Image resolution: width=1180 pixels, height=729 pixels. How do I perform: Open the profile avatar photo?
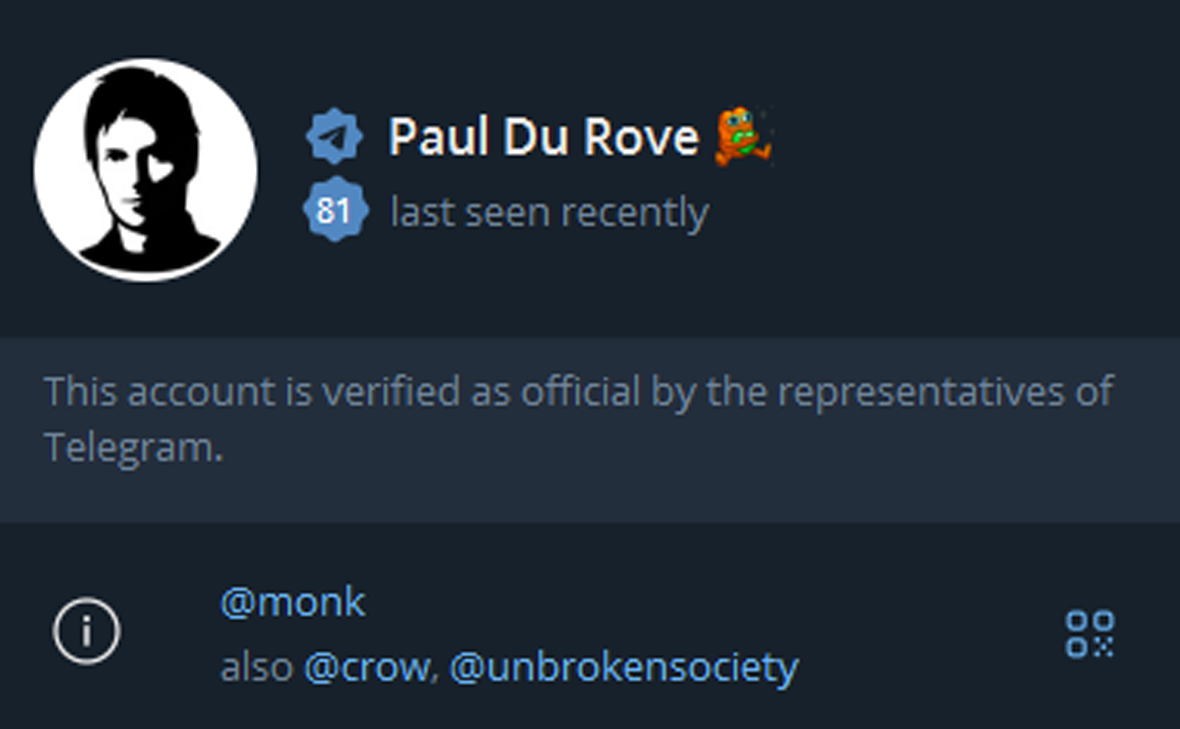click(145, 169)
